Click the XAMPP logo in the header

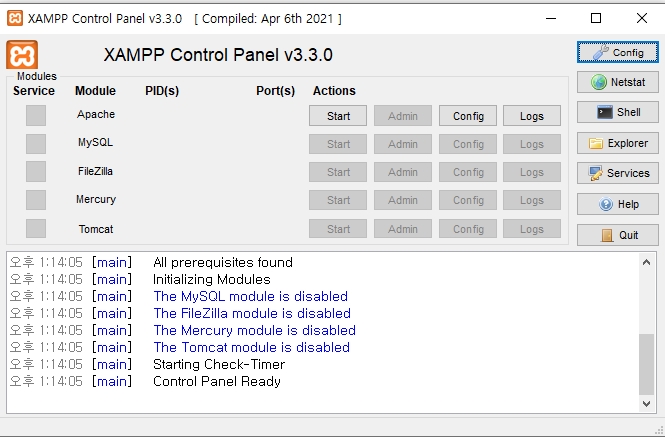[x=22, y=55]
